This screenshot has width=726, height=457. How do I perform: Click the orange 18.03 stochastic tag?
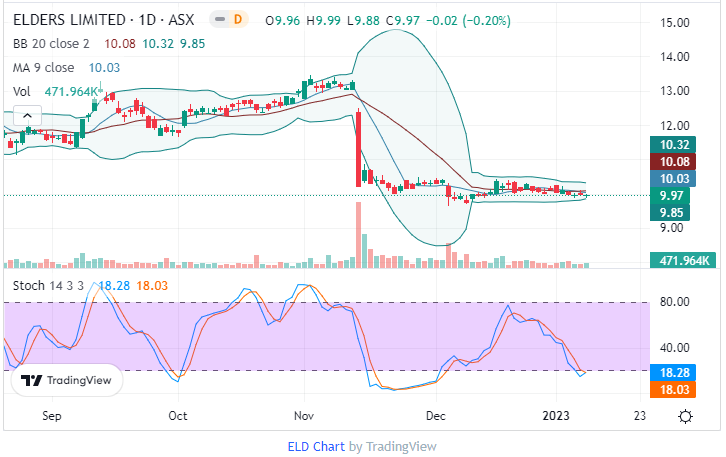668,388
